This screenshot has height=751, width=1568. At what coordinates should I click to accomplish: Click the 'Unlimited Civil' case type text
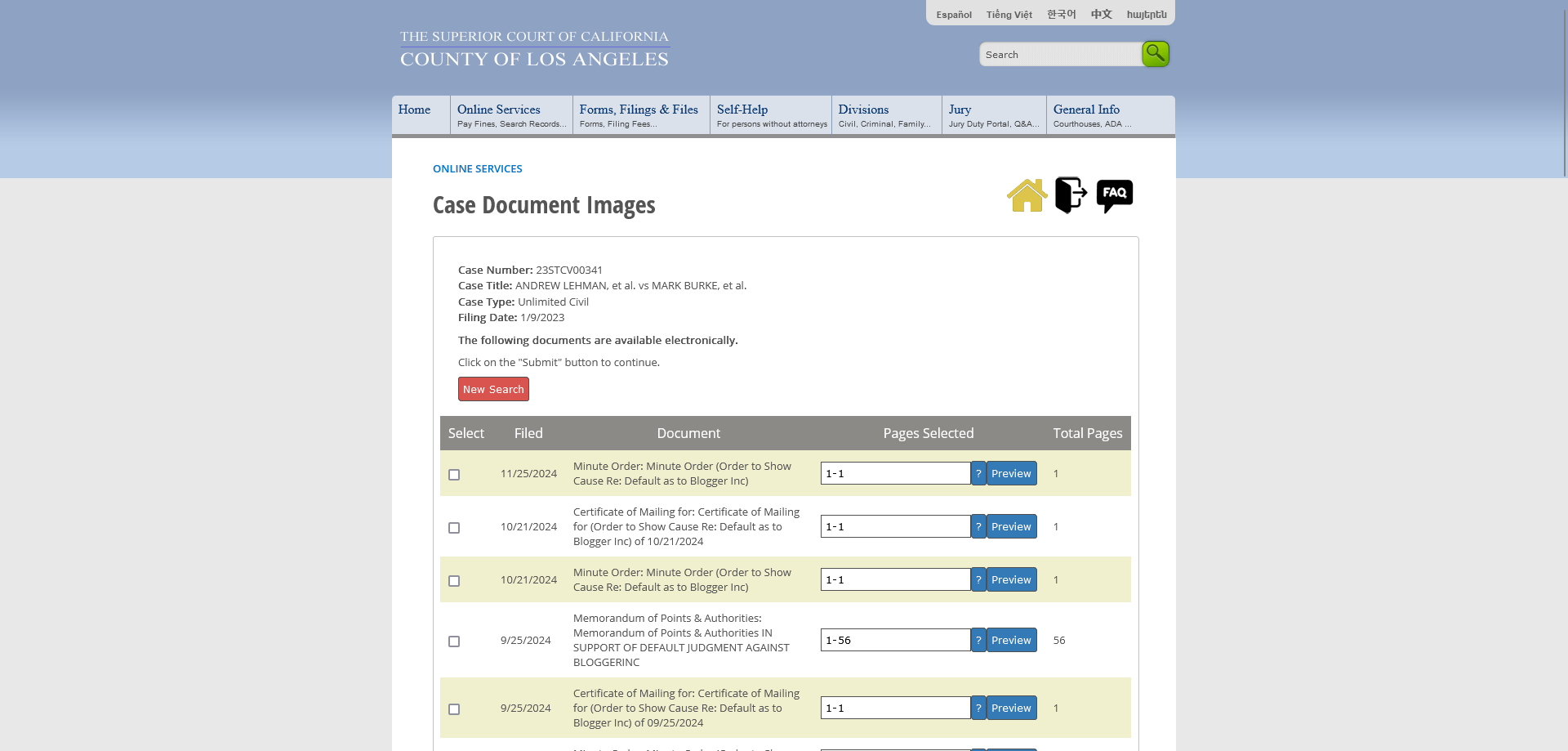(x=553, y=302)
